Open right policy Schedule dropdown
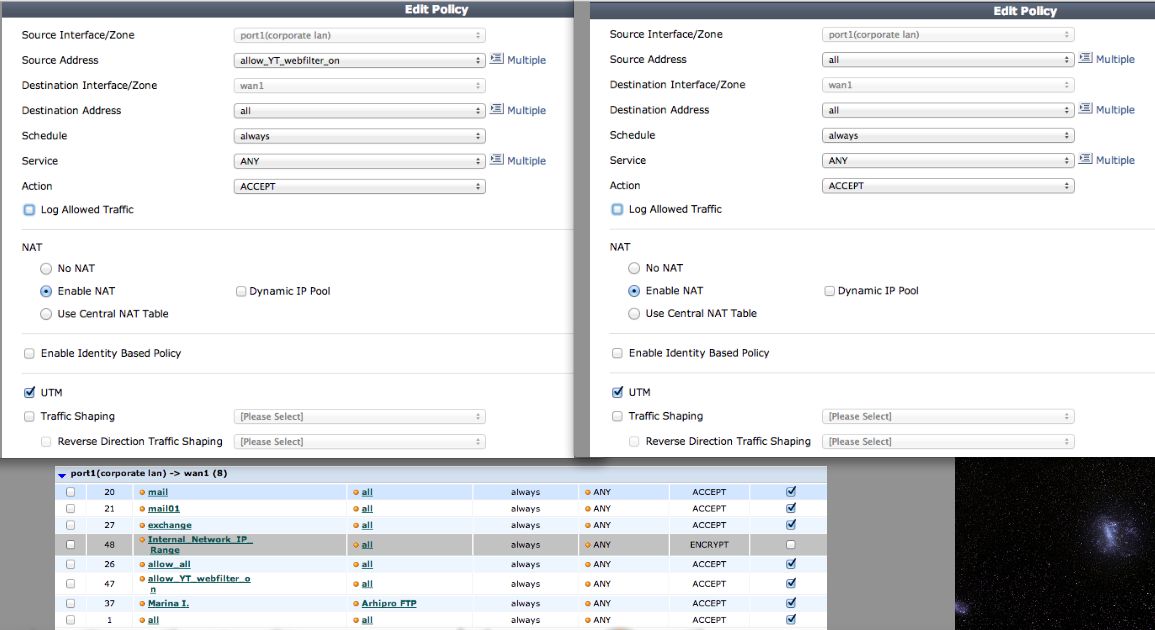The width and height of the screenshot is (1155, 630). [948, 136]
